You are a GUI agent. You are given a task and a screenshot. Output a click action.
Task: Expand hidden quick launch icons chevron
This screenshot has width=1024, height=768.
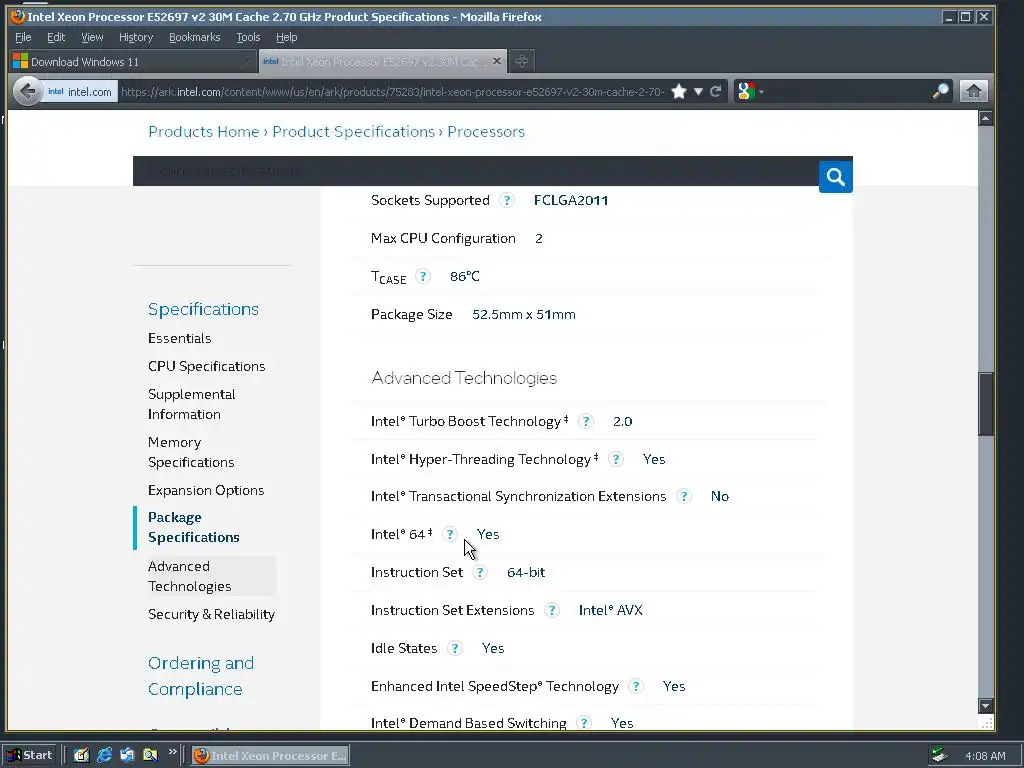pyautogui.click(x=172, y=752)
